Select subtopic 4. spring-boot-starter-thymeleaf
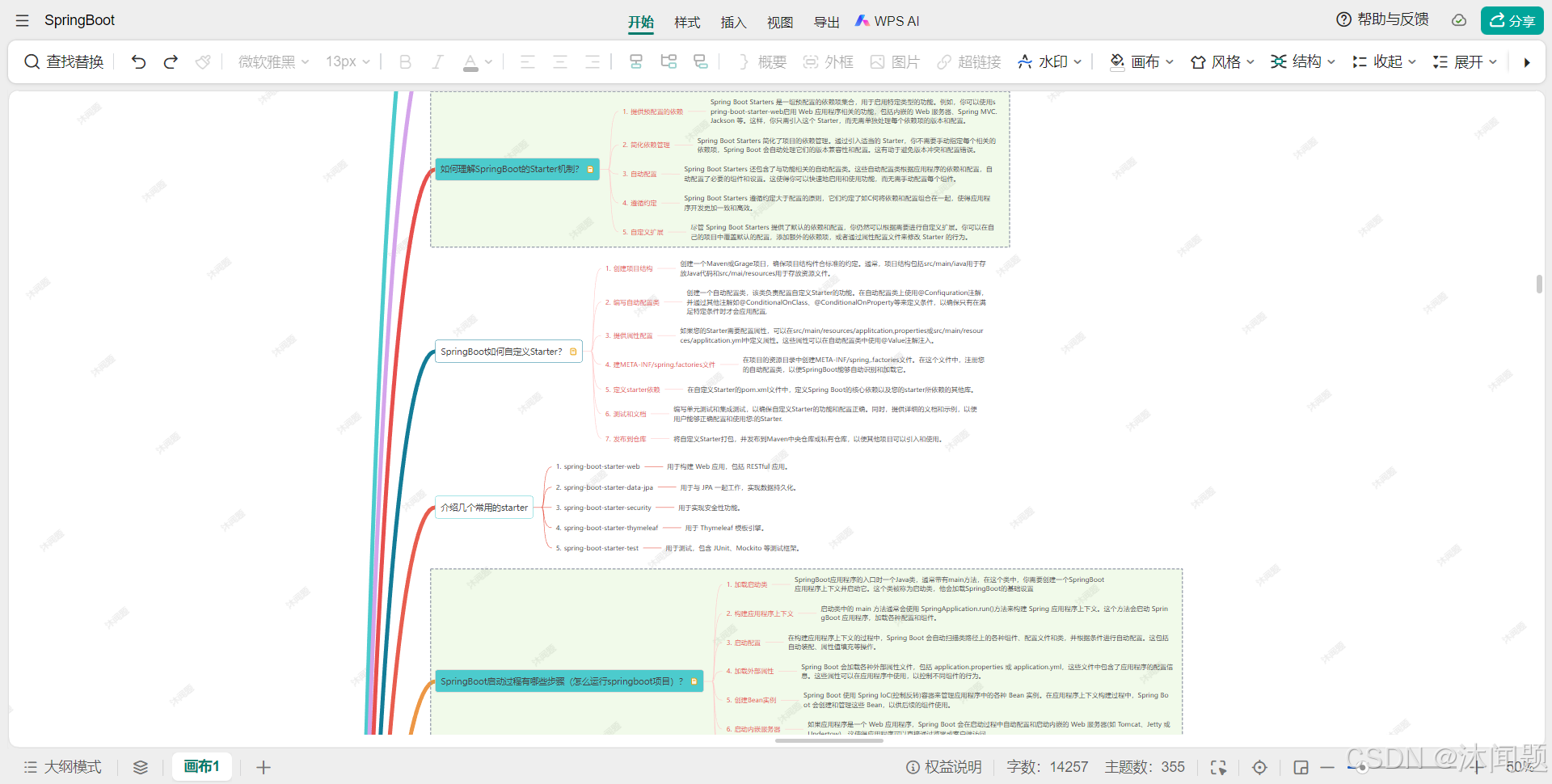Viewport: 1552px width, 784px height. [607, 528]
